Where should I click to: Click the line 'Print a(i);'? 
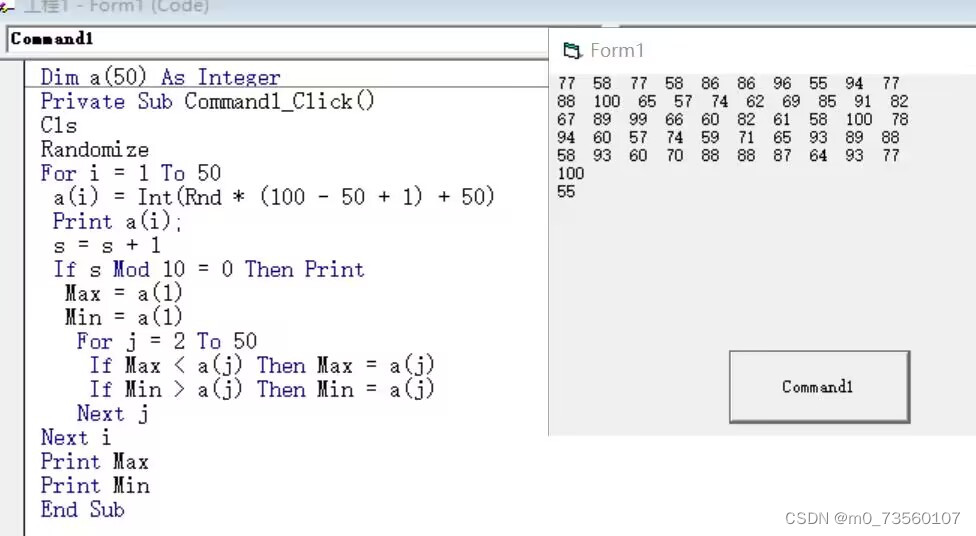(117, 222)
